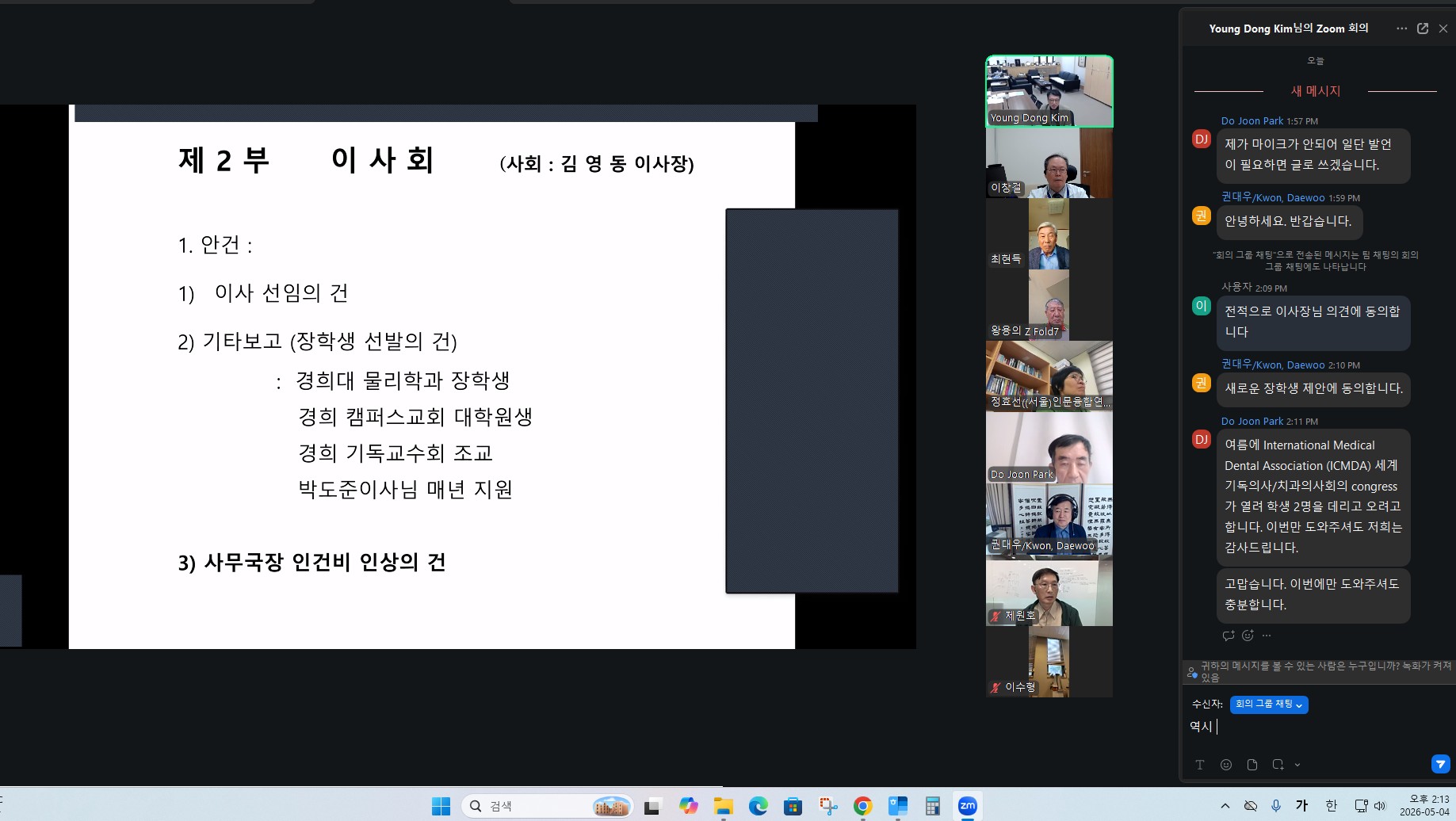Select 왕용의 Z Fold7 video tile
The width and height of the screenshot is (1456, 821).
click(1049, 305)
